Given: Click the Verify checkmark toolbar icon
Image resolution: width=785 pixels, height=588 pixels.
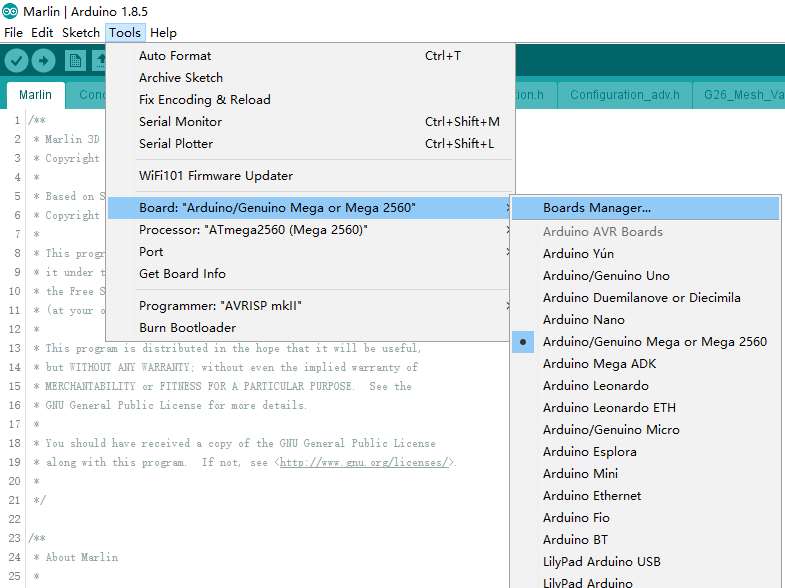Looking at the screenshot, I should 17,61.
